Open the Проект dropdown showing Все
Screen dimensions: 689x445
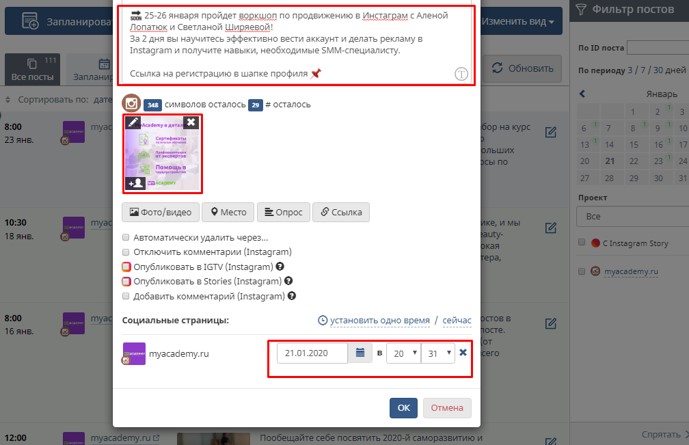(632, 216)
